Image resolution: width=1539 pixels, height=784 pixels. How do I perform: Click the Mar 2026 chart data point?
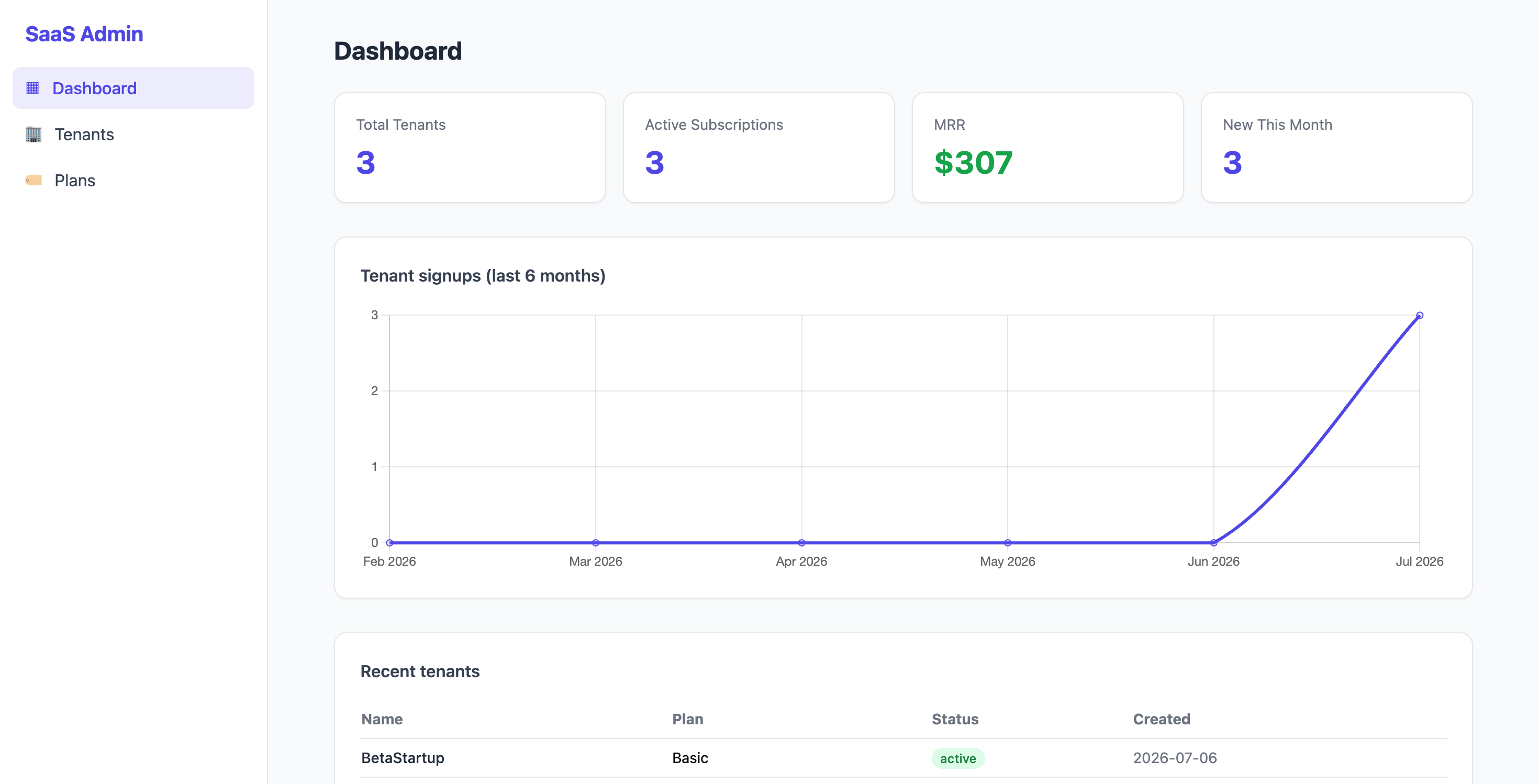pos(596,543)
